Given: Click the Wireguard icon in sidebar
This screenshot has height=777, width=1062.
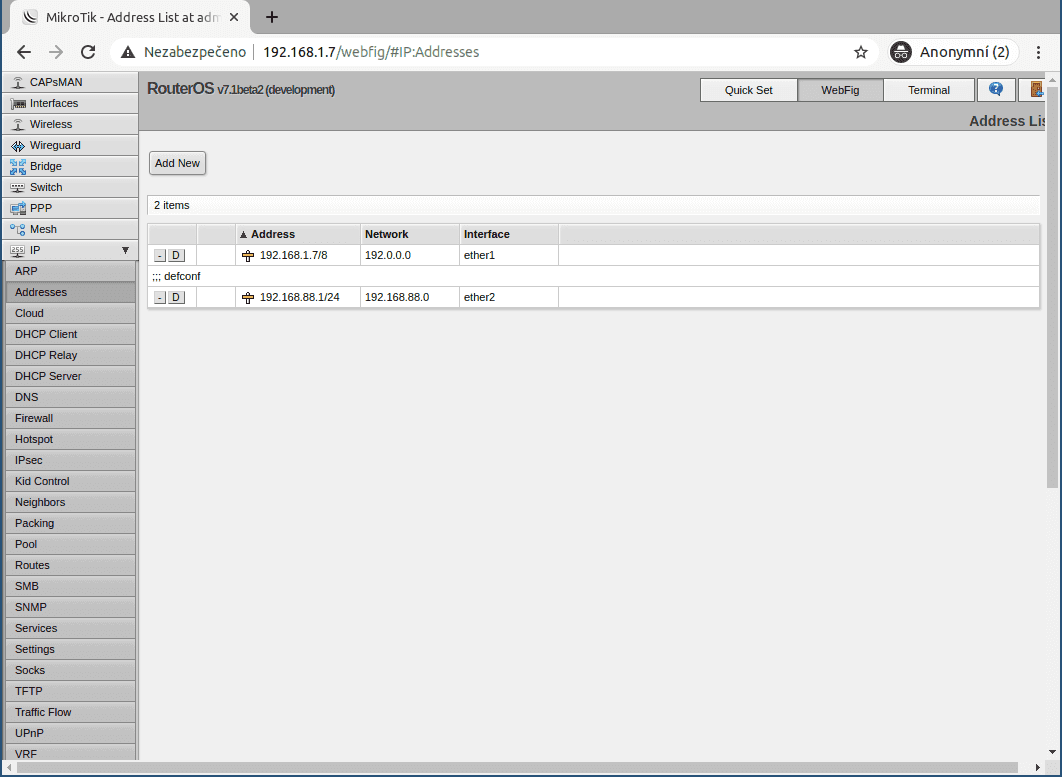Looking at the screenshot, I should [x=18, y=146].
